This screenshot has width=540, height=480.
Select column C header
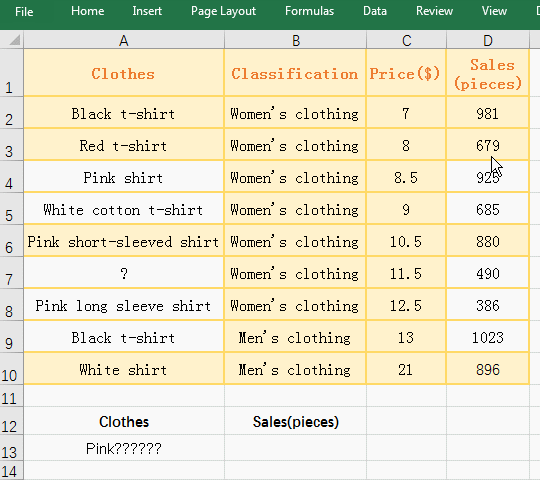(x=406, y=40)
